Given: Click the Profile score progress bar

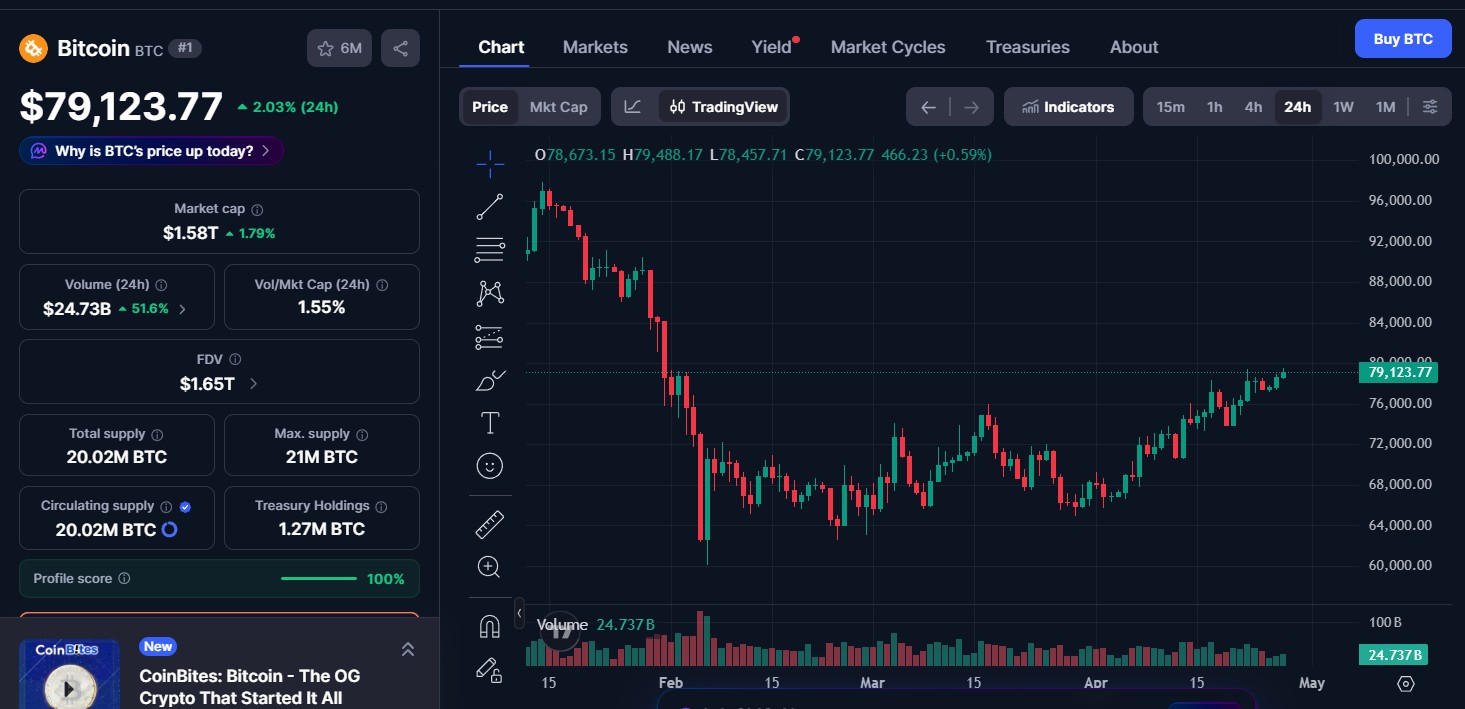Looking at the screenshot, I should click(318, 578).
